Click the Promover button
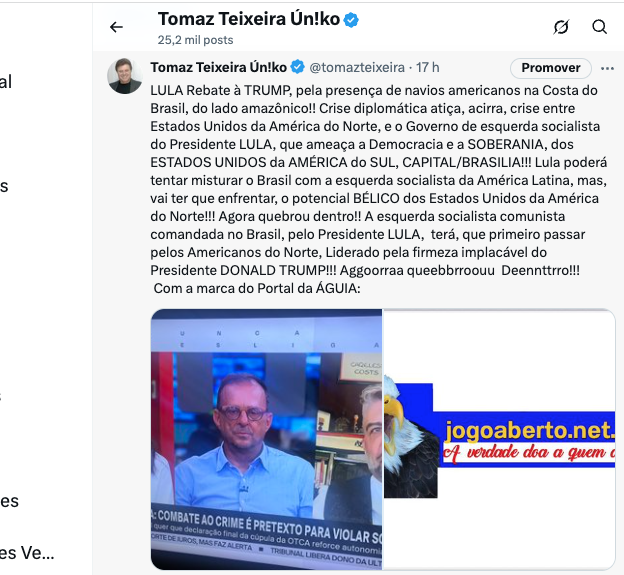The height and width of the screenshot is (575, 624). tap(551, 68)
